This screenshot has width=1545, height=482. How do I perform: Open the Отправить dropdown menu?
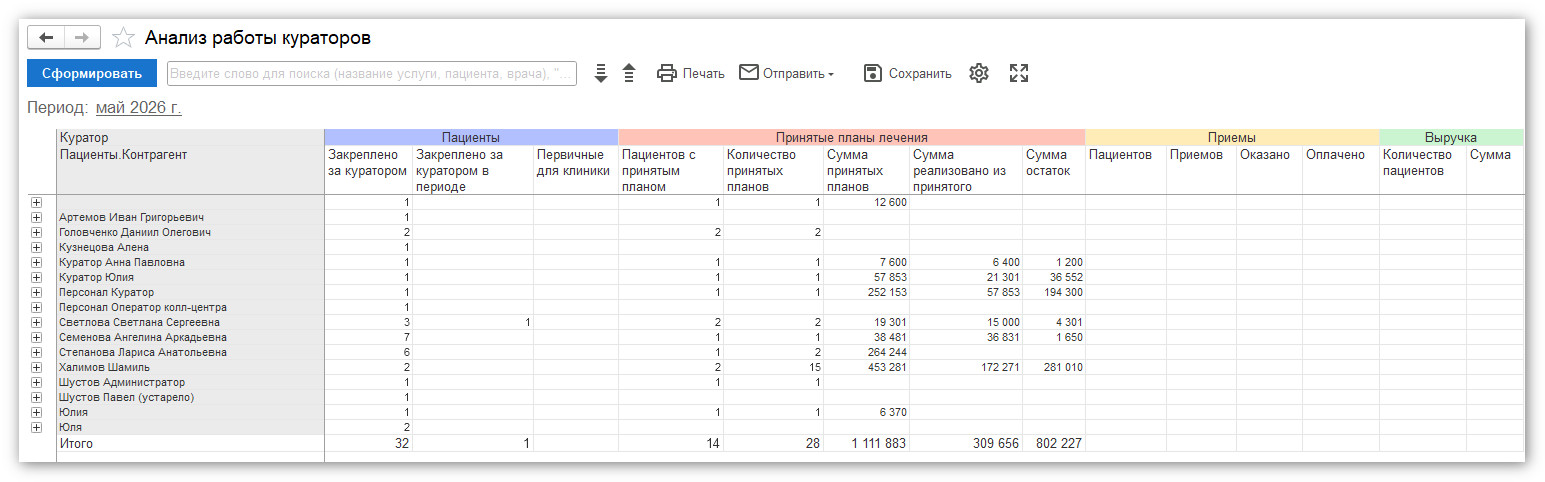[786, 73]
